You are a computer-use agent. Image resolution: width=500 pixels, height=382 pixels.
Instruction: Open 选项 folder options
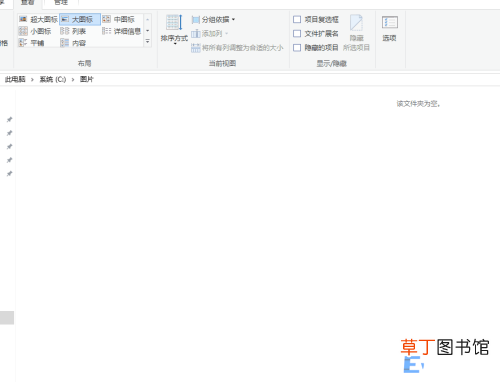389,29
